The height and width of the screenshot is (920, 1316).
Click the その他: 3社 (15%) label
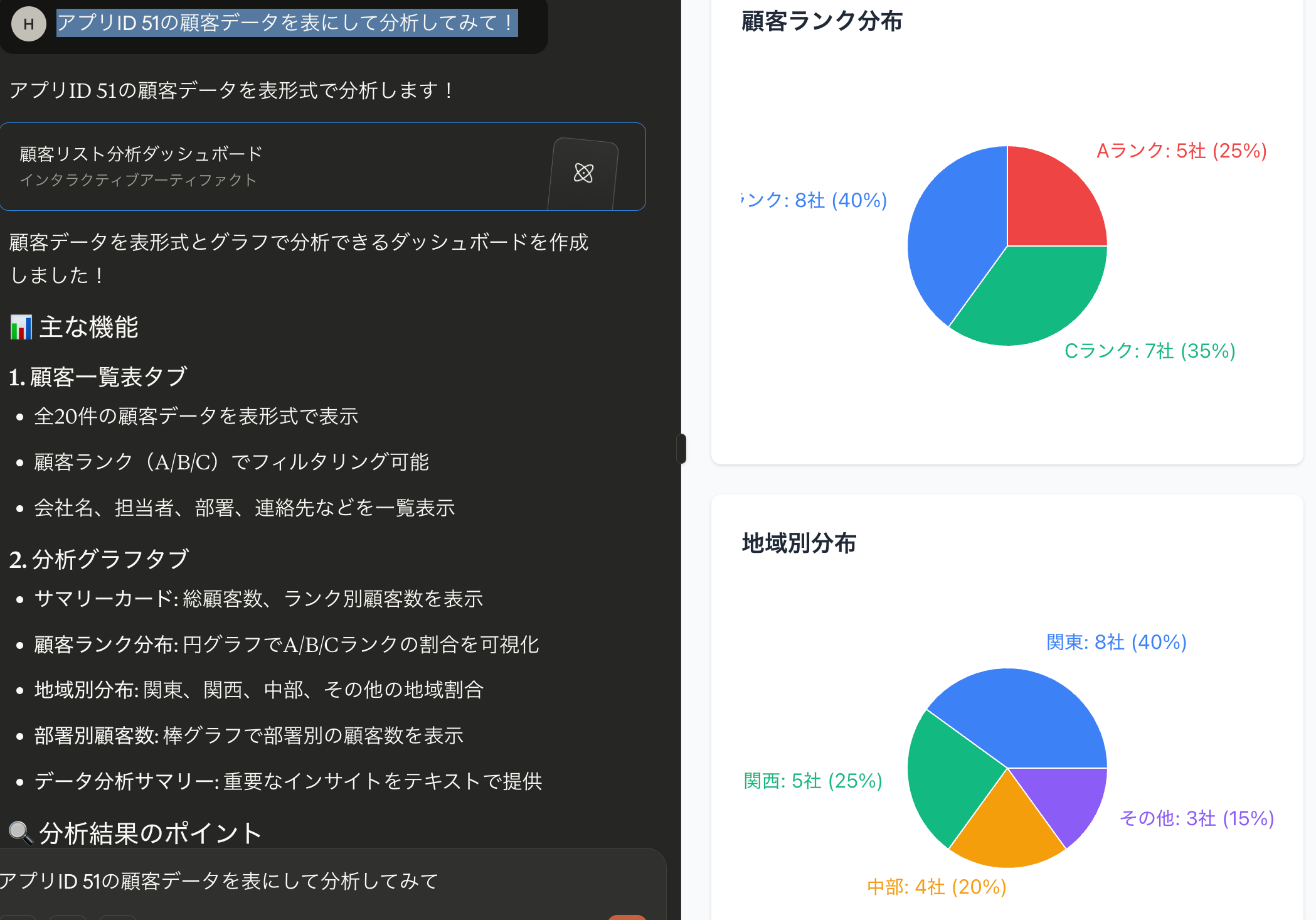pos(1196,818)
